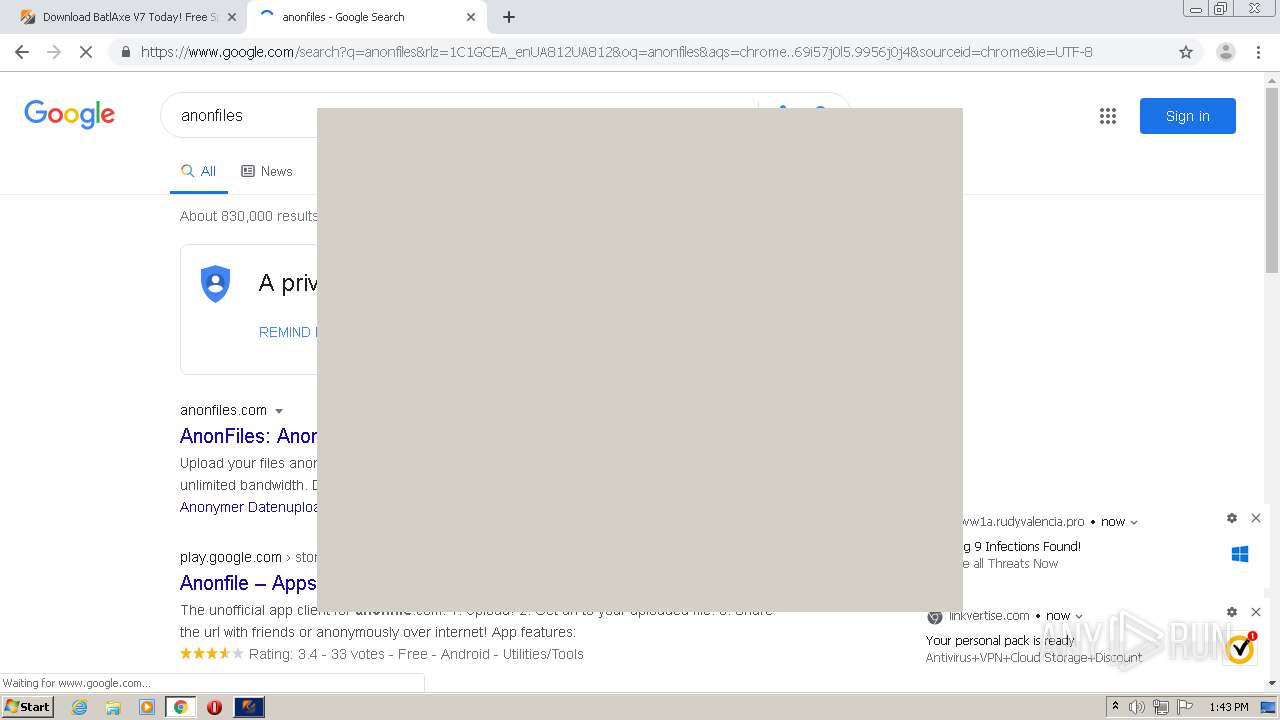Screen dimensions: 1280x720
Task: Open the Action Center flag icon
Action: pos(1185,707)
